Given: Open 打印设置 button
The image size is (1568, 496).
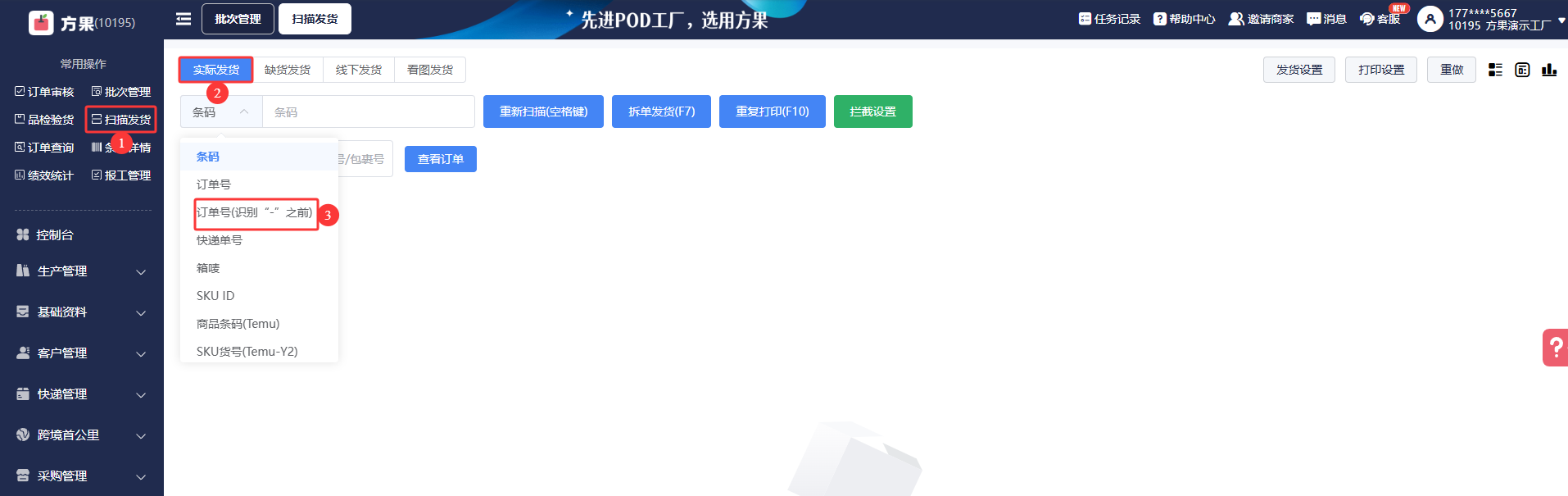Looking at the screenshot, I should tap(1381, 70).
